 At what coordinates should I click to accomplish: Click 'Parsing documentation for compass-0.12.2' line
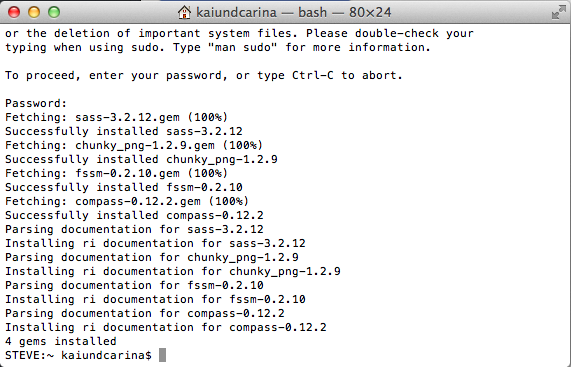(x=145, y=313)
